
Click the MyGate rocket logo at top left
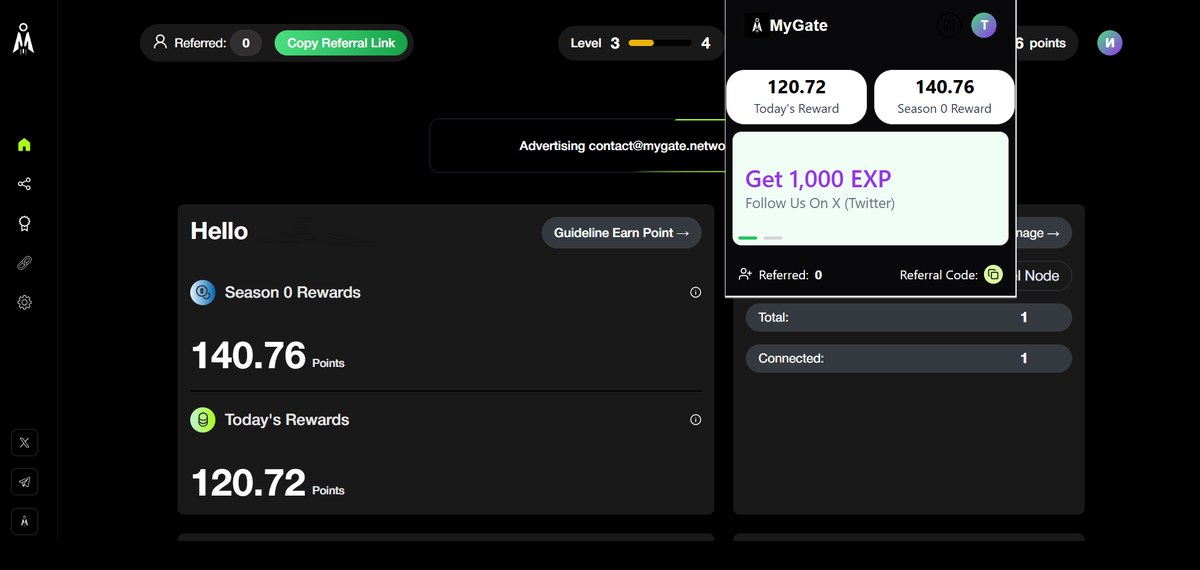pyautogui.click(x=24, y=39)
